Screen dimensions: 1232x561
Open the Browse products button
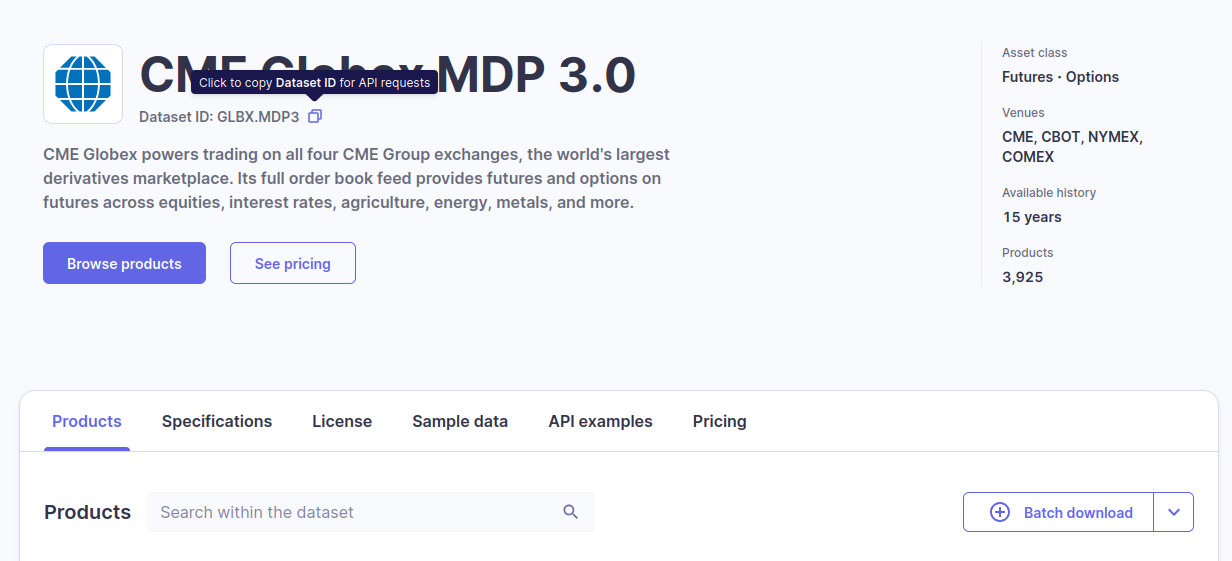click(x=124, y=263)
